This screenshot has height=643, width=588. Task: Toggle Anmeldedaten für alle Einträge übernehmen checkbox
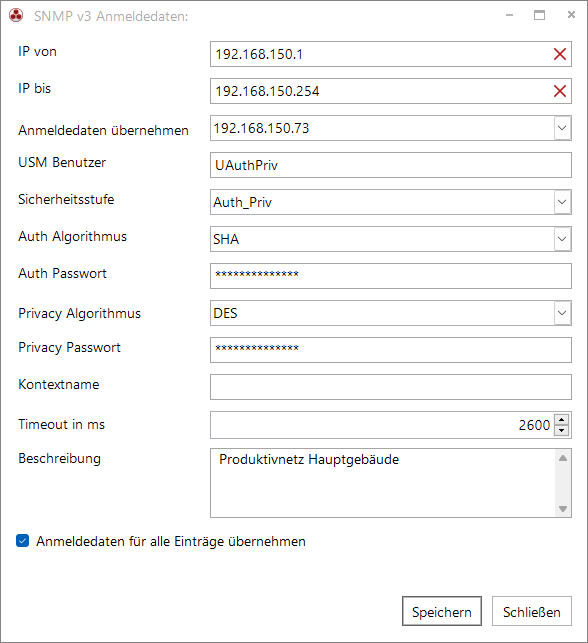pos(23,540)
